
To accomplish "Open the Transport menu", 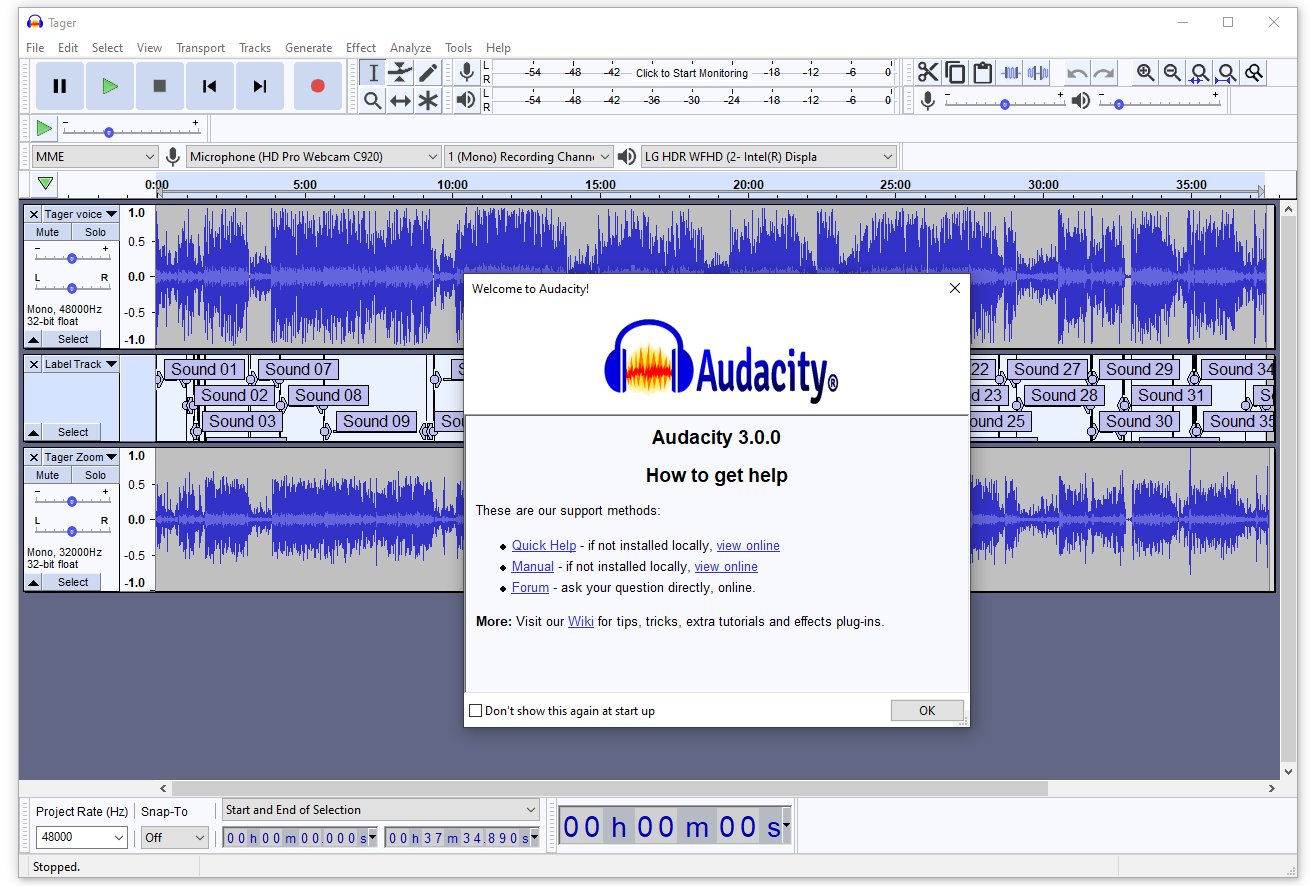I will (x=200, y=47).
